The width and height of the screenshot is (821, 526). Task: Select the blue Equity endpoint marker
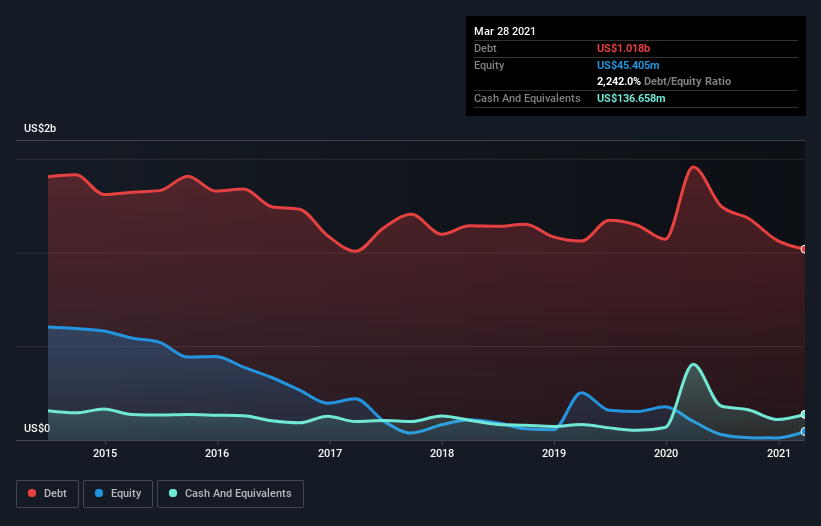[804, 432]
